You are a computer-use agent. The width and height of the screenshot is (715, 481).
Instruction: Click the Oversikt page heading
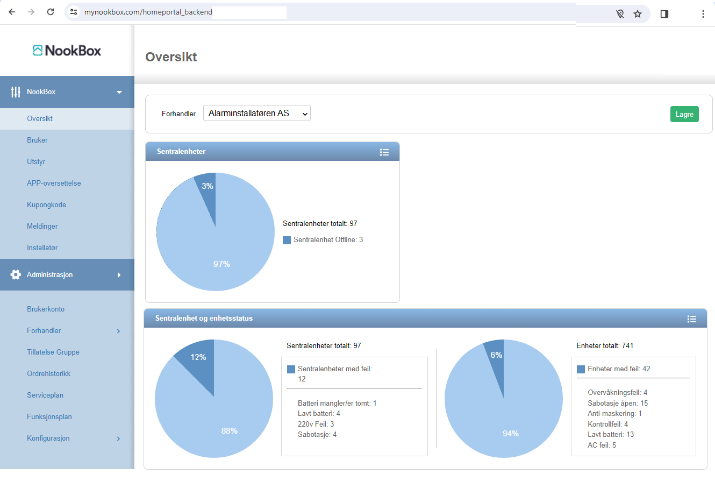(171, 57)
